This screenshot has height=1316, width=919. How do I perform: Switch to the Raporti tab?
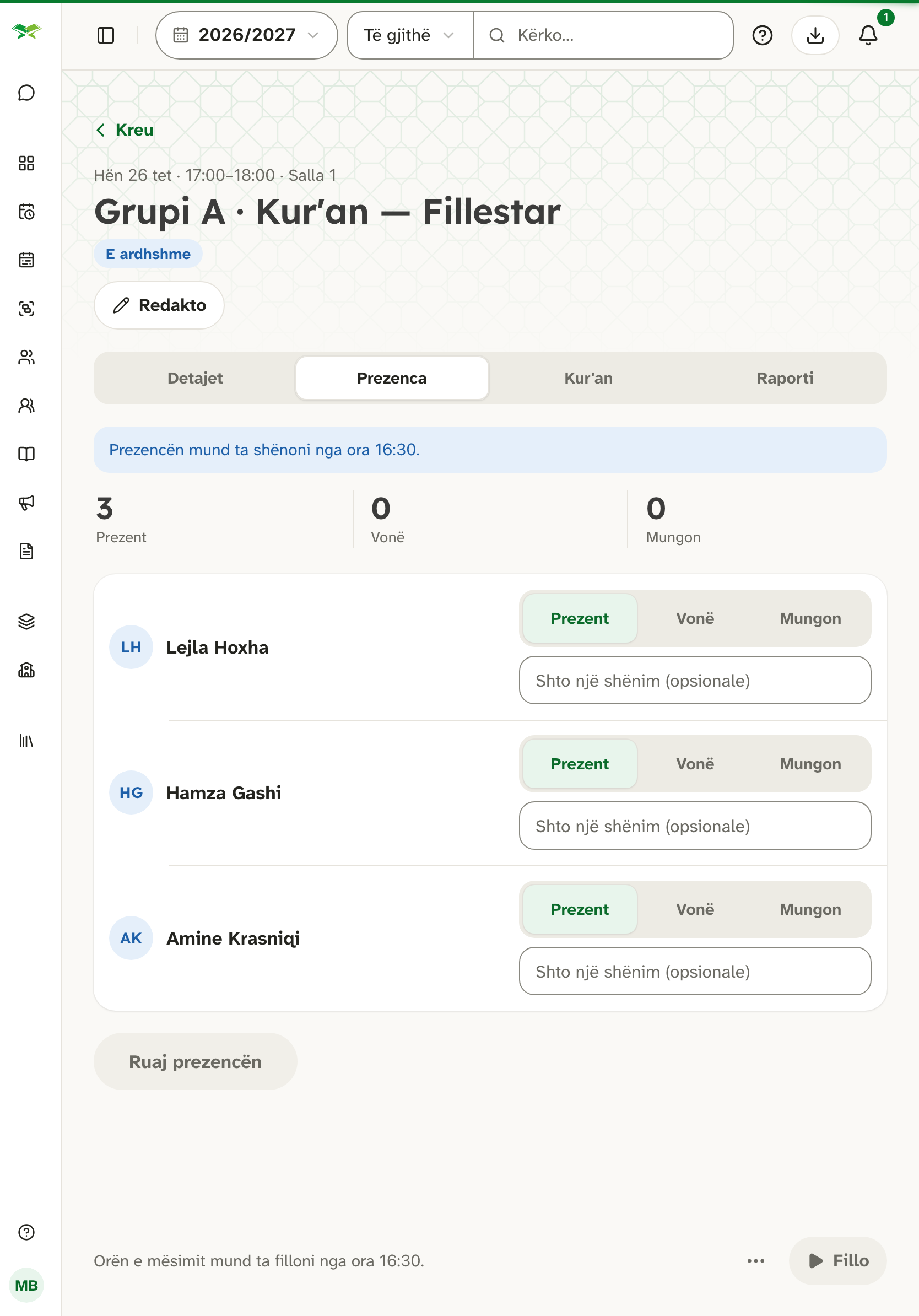click(x=785, y=378)
